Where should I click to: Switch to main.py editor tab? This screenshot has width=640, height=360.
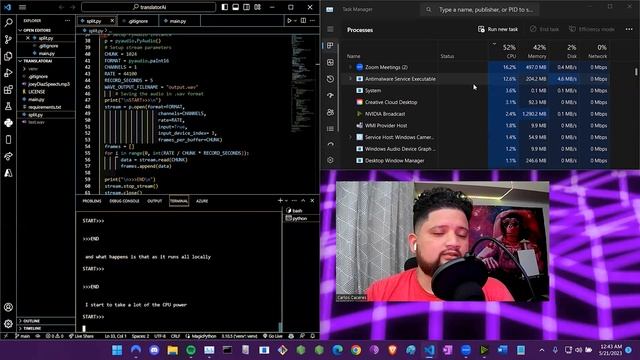[178, 21]
